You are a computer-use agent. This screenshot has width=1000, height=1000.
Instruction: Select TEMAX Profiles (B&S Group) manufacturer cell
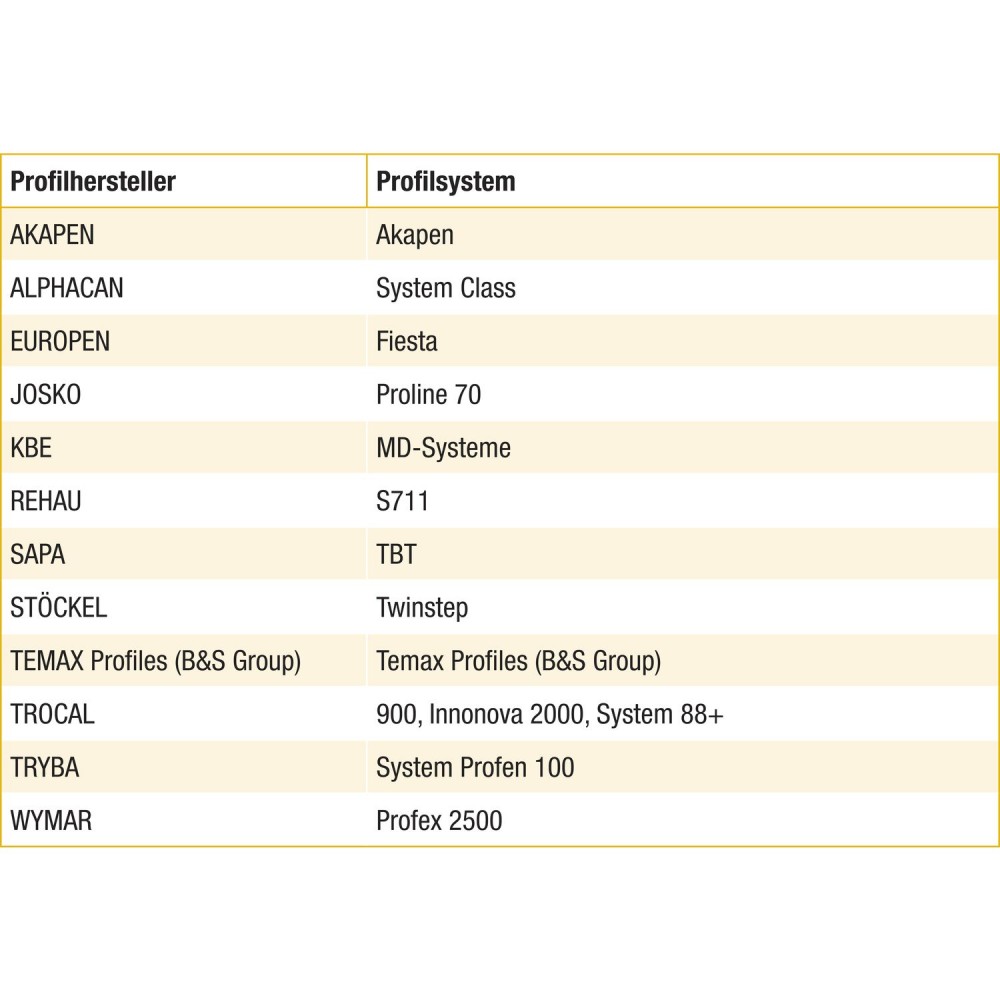click(155, 661)
